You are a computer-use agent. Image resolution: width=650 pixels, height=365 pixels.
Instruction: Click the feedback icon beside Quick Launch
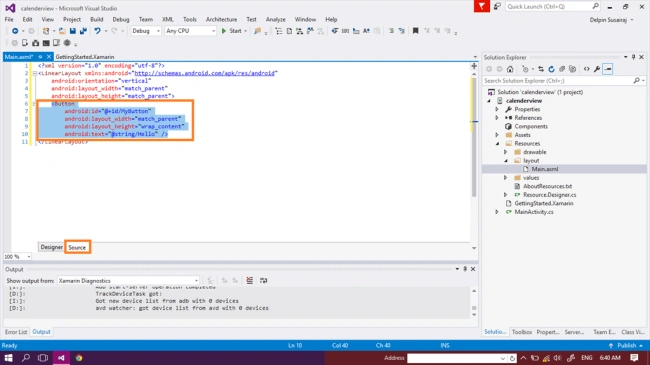497,6
